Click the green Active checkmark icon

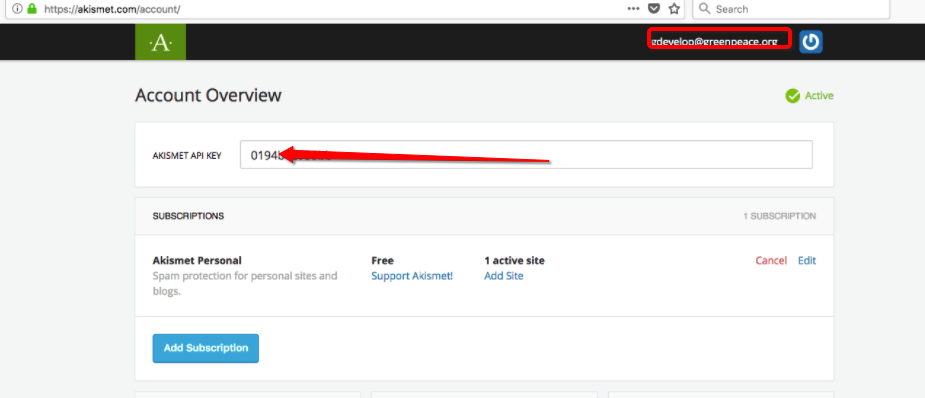(x=792, y=96)
